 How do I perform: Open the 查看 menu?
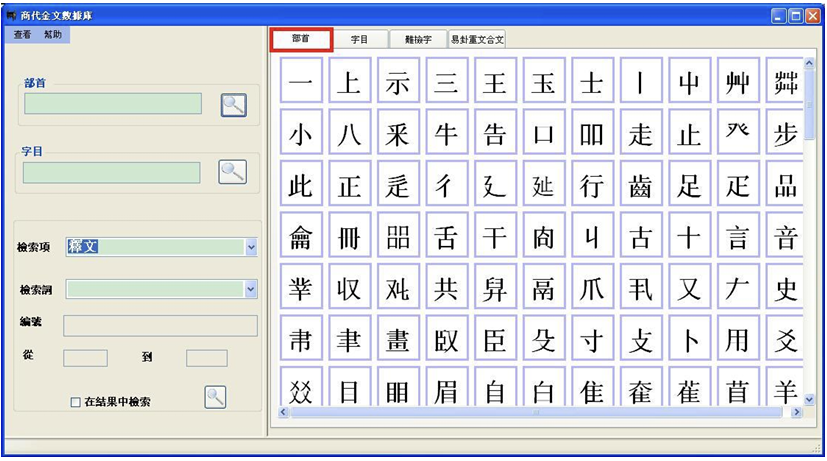click(23, 35)
